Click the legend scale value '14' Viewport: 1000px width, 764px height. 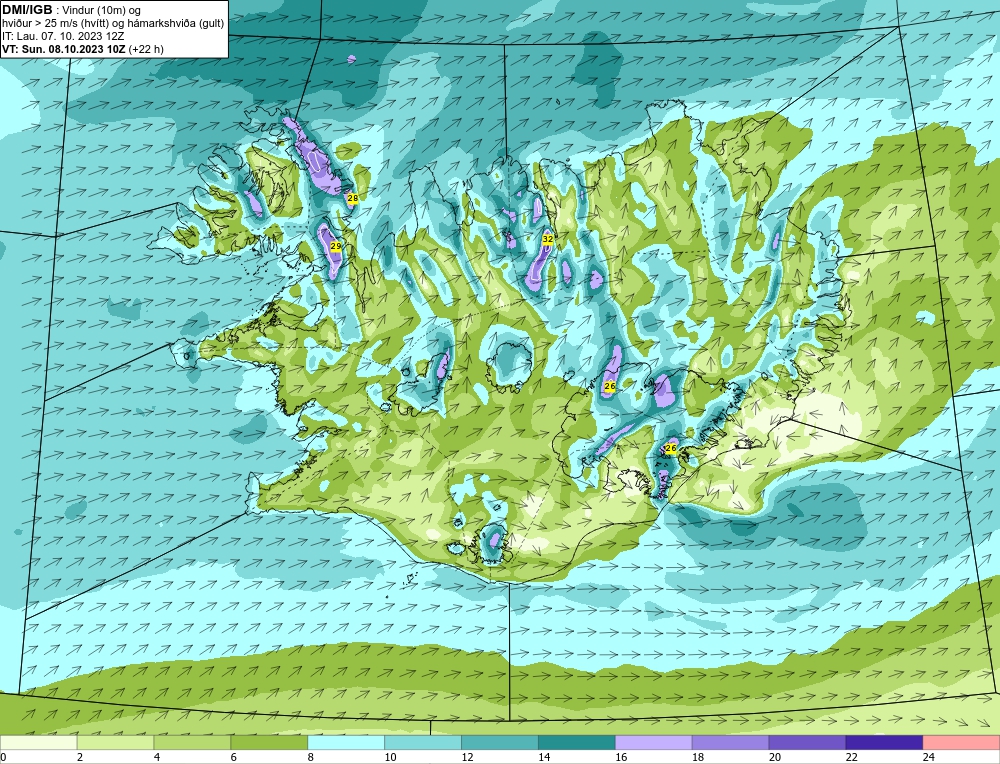click(x=544, y=757)
